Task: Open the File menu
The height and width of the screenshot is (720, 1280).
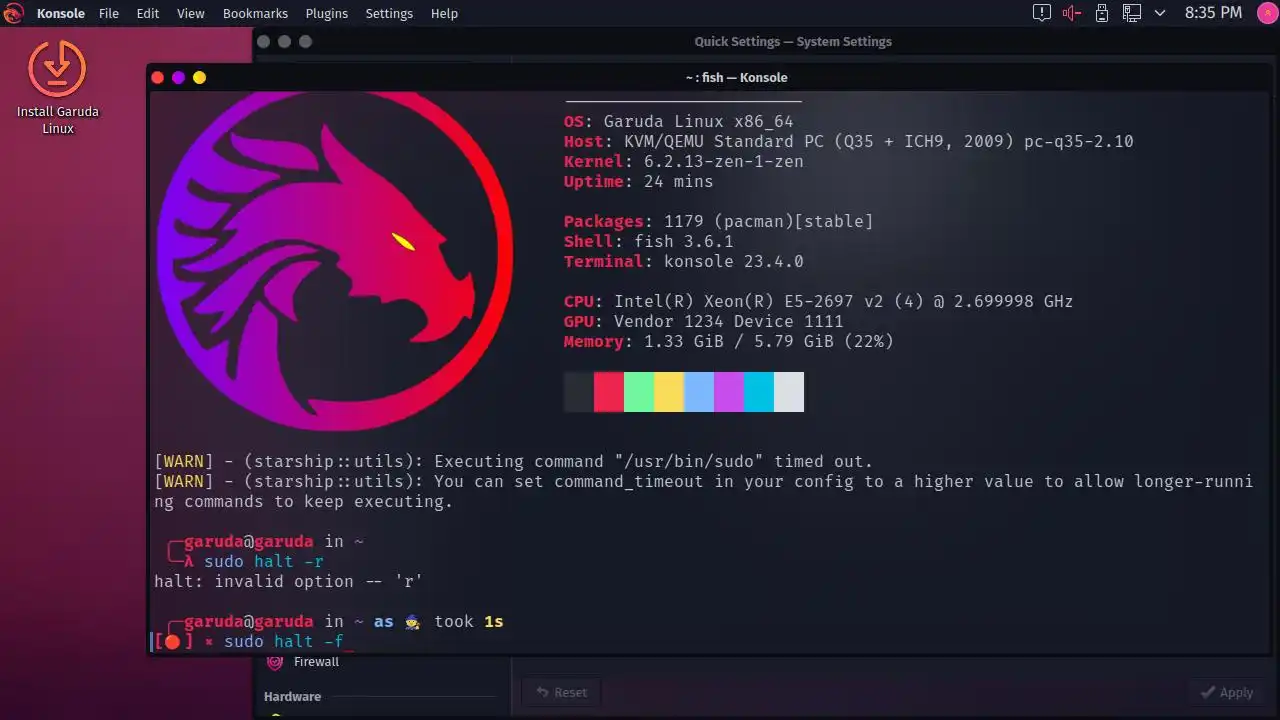Action: coord(109,13)
